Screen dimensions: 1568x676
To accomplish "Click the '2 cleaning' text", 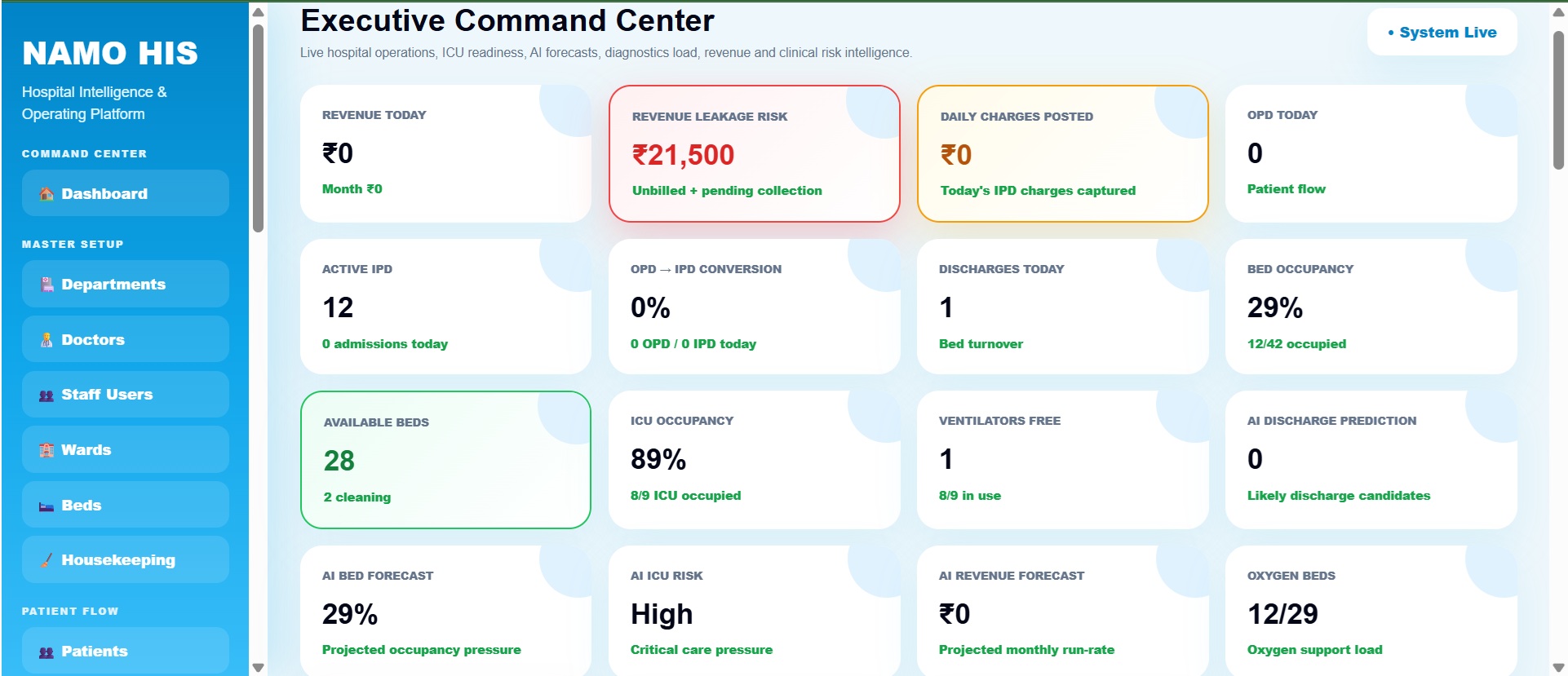I will click(x=357, y=497).
